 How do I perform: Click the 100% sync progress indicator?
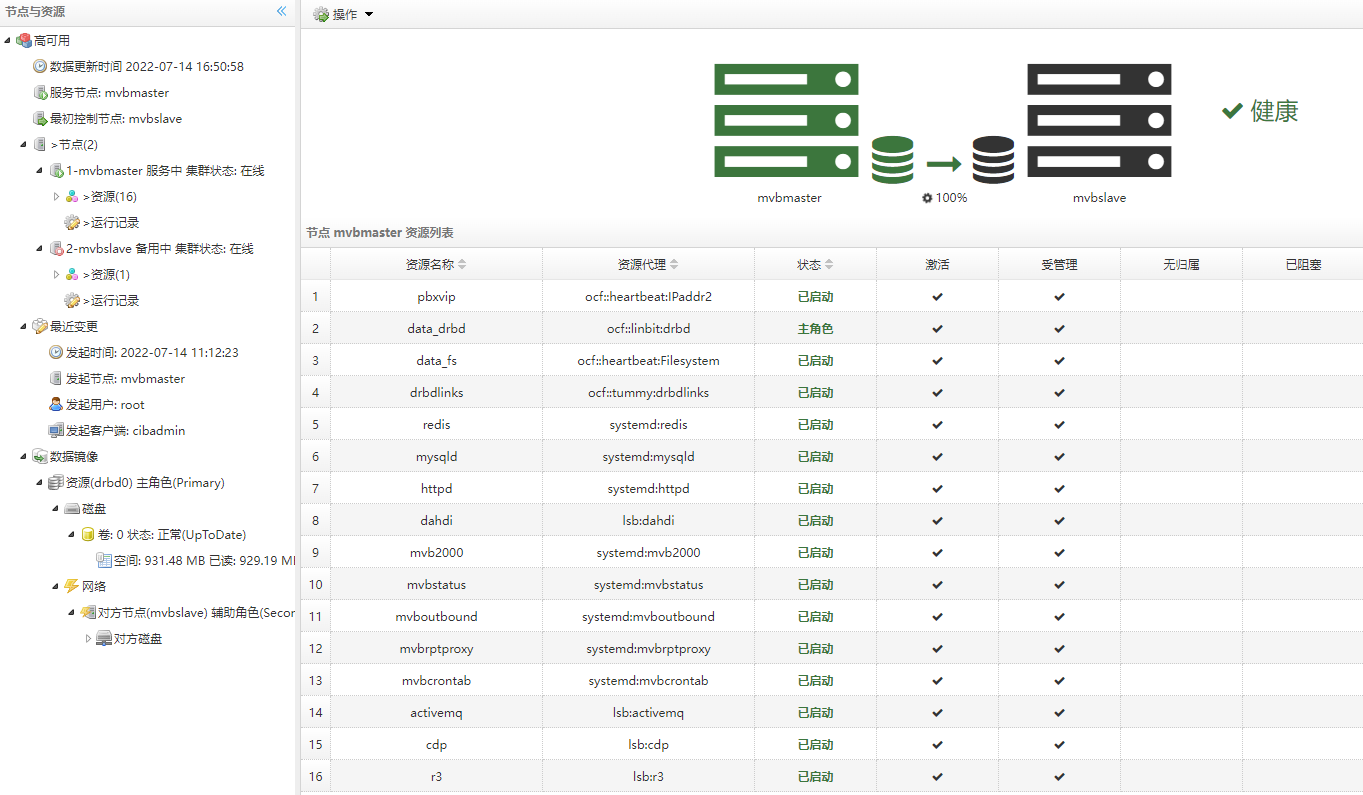pyautogui.click(x=944, y=198)
